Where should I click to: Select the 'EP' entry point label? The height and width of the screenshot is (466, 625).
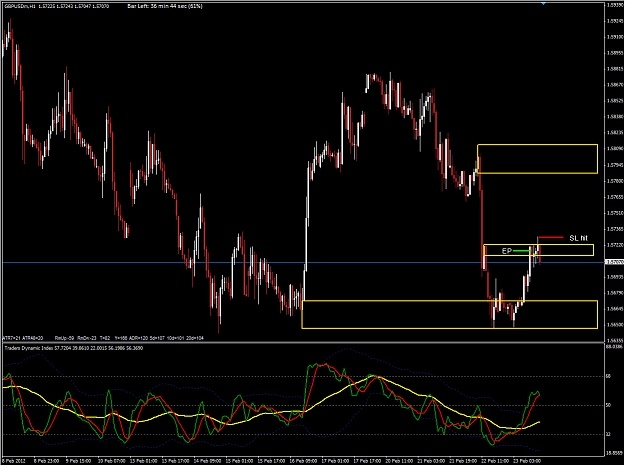506,251
